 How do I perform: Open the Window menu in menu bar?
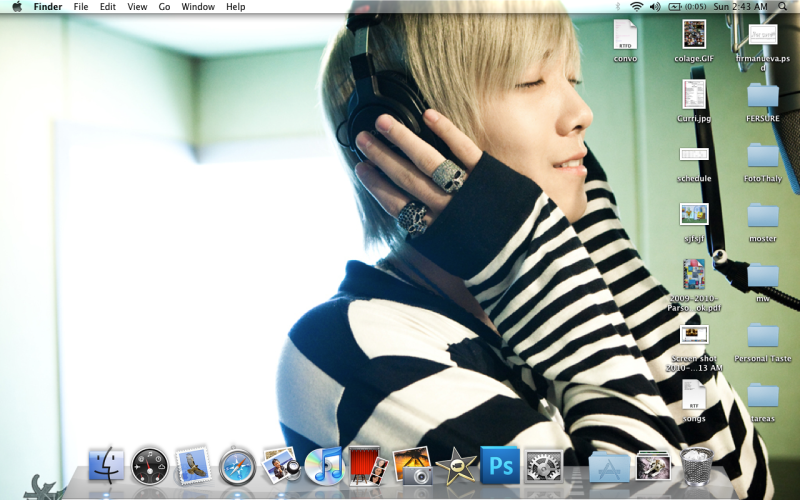click(198, 7)
